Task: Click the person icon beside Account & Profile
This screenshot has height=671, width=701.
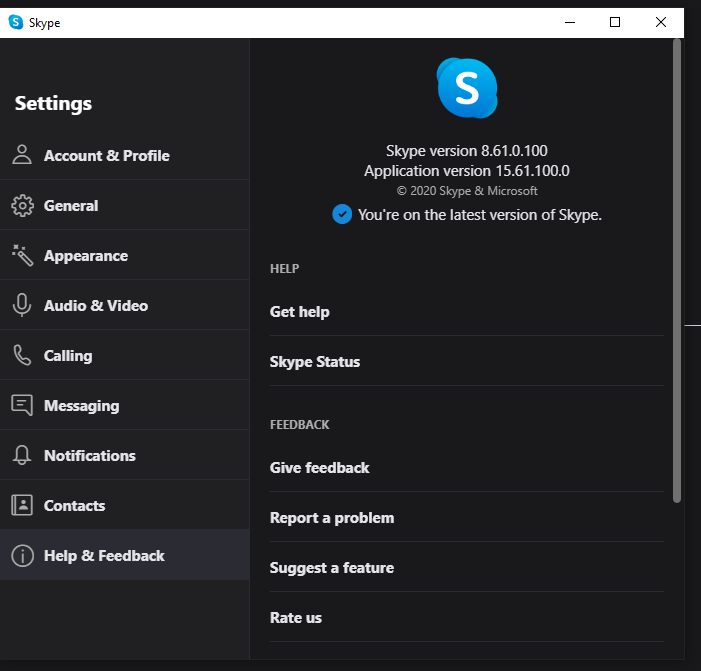Action: tap(22, 155)
